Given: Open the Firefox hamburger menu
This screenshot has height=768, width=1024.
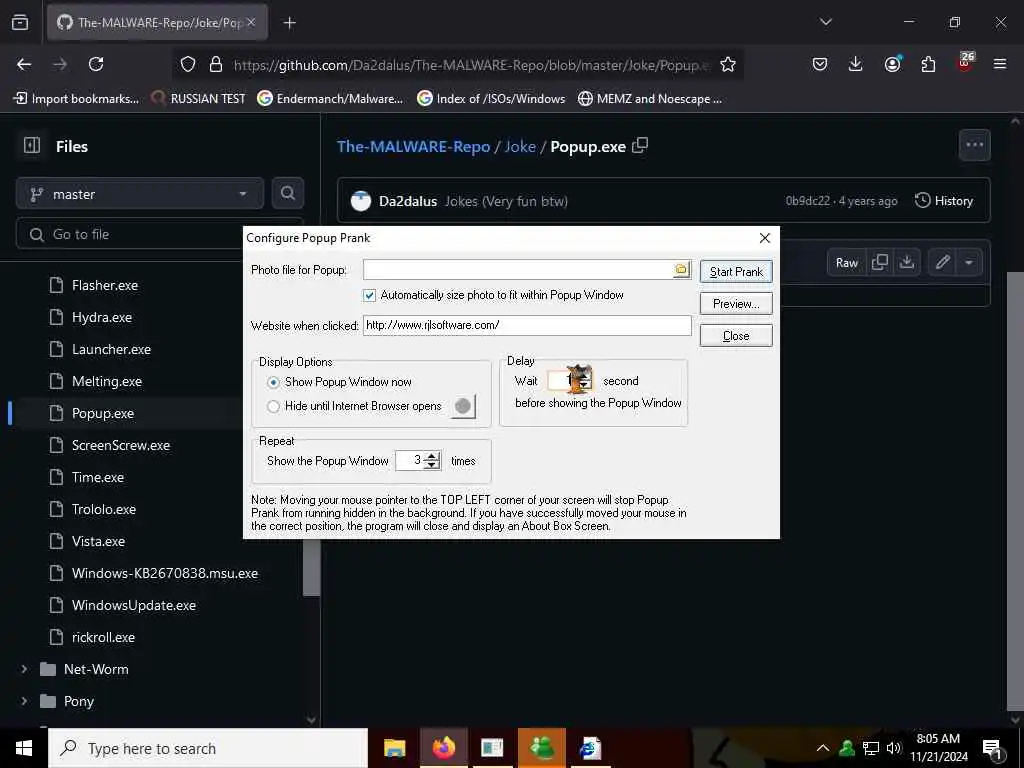Looking at the screenshot, I should (1000, 64).
